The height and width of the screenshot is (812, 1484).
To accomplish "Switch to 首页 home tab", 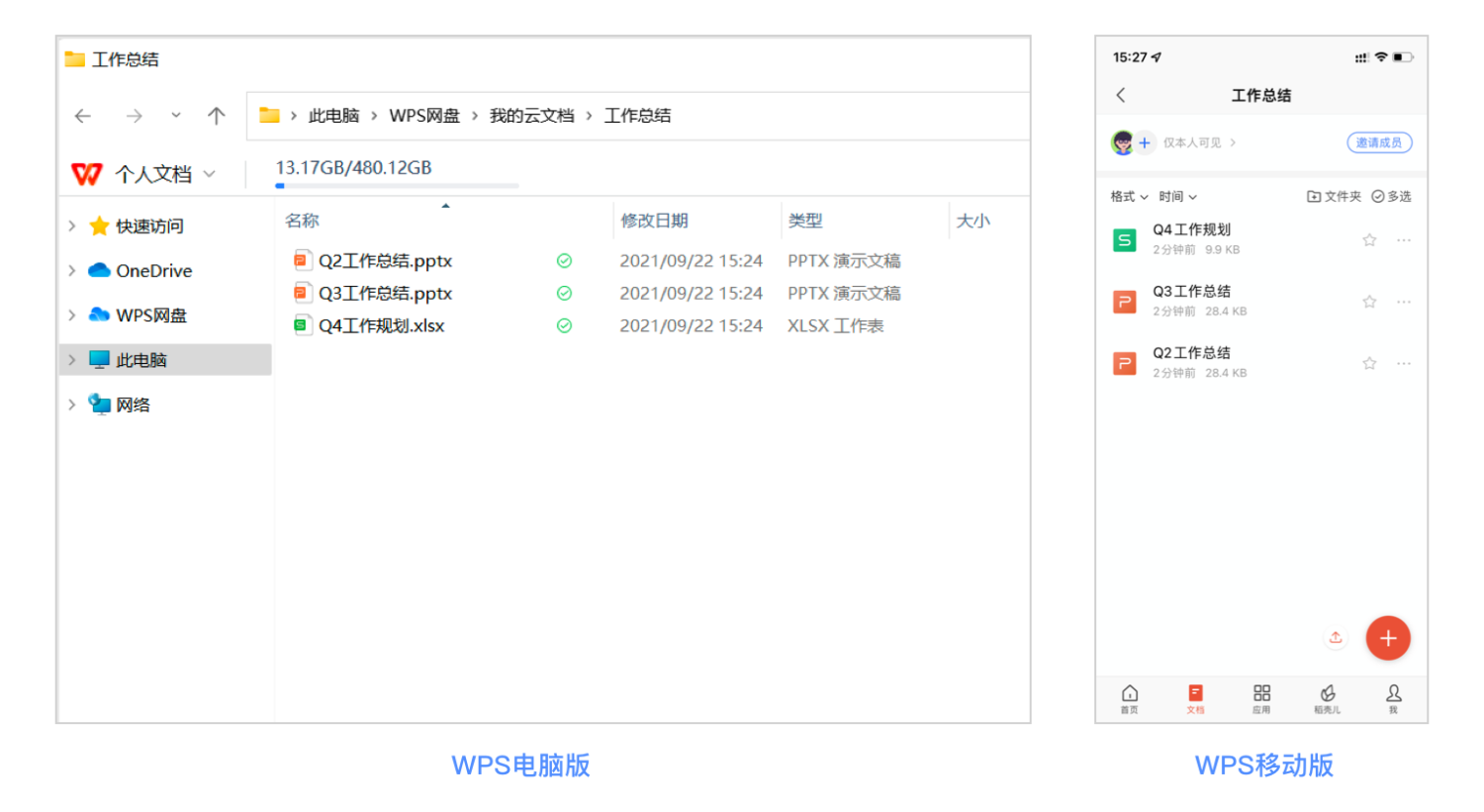I will point(1130,698).
